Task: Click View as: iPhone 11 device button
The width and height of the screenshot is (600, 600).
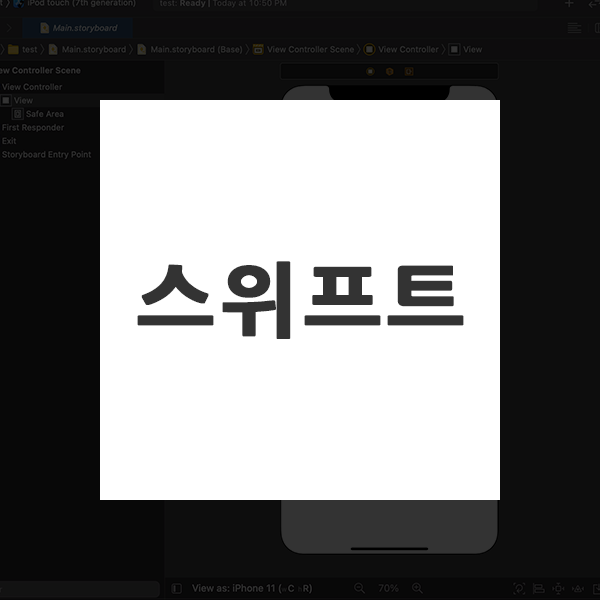Action: [252, 588]
